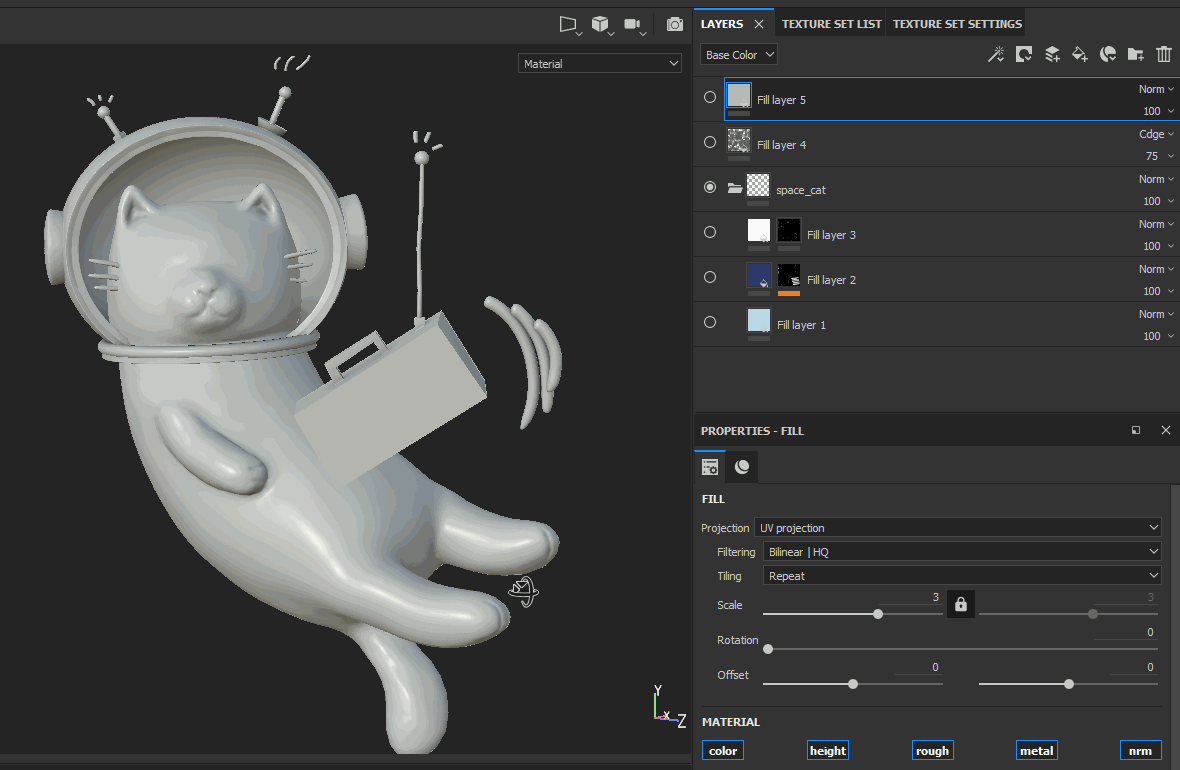
Task: Create a new folder in layer stack
Action: pos(1136,55)
